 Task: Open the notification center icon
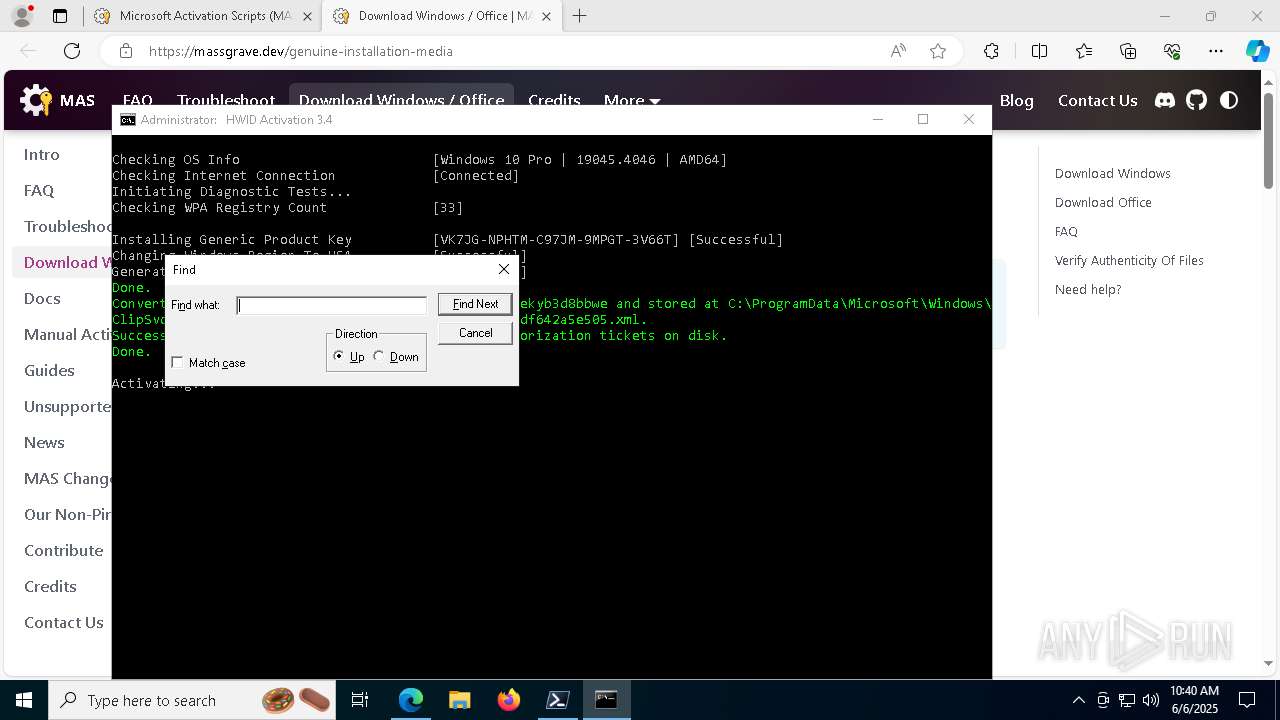click(x=1247, y=700)
